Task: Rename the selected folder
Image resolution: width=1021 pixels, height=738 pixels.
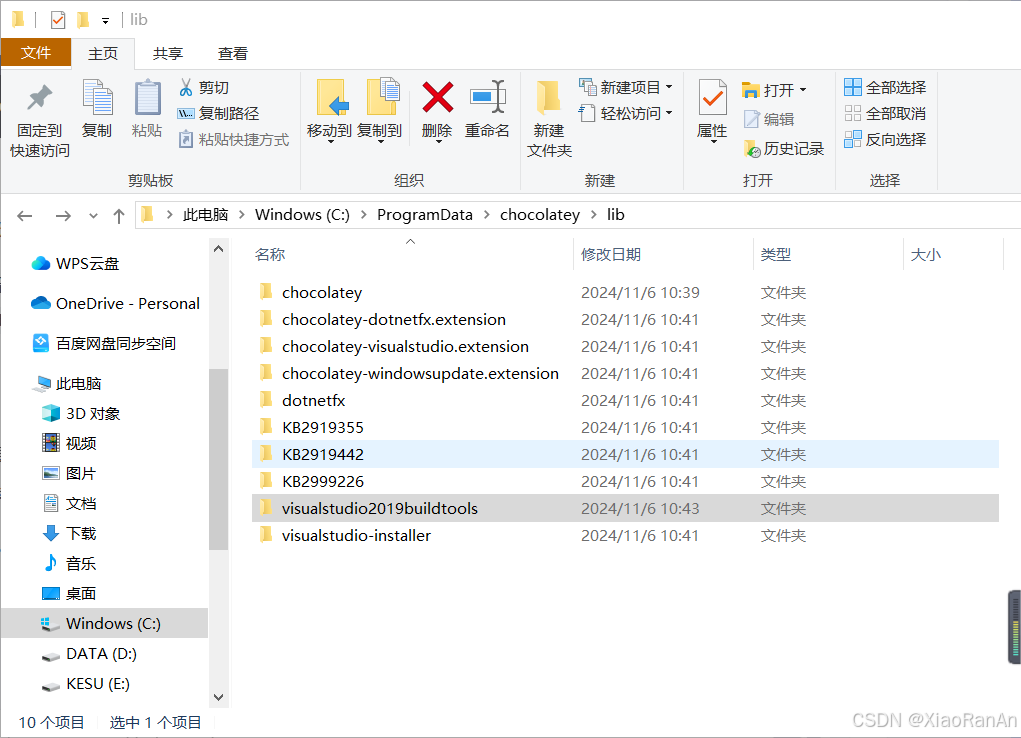Action: pos(487,109)
